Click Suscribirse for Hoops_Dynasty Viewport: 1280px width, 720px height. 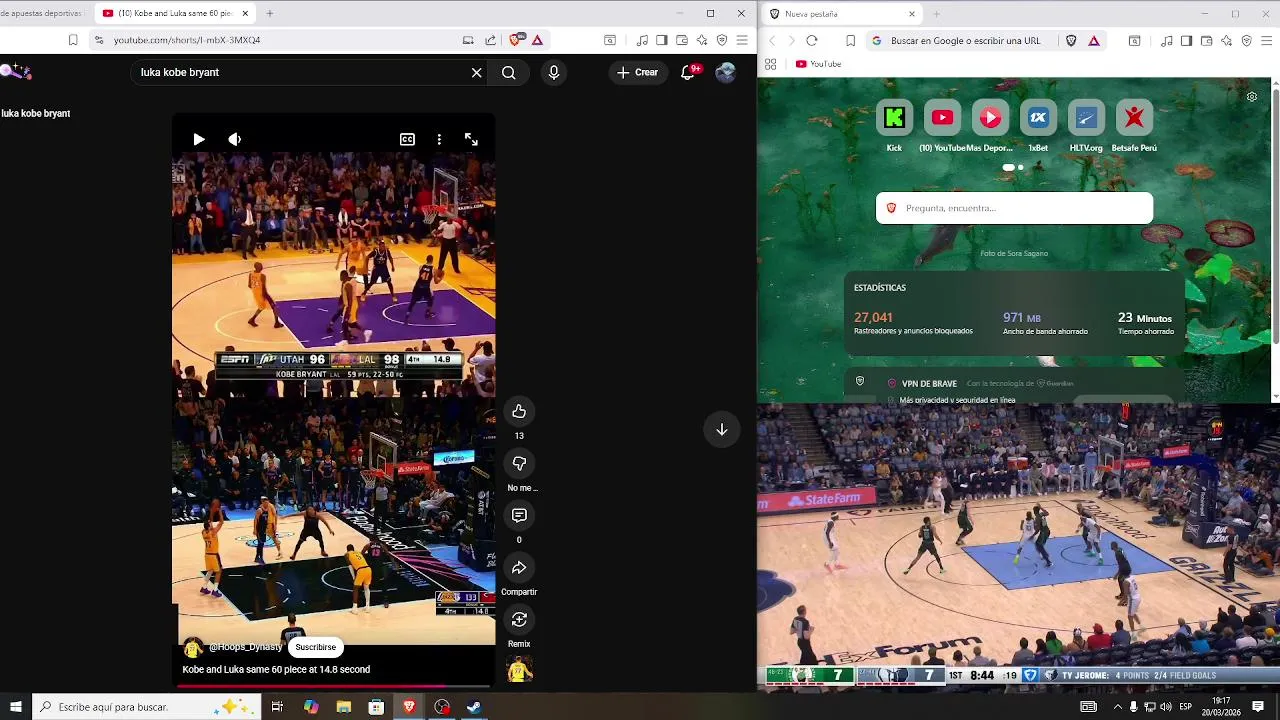[315, 647]
